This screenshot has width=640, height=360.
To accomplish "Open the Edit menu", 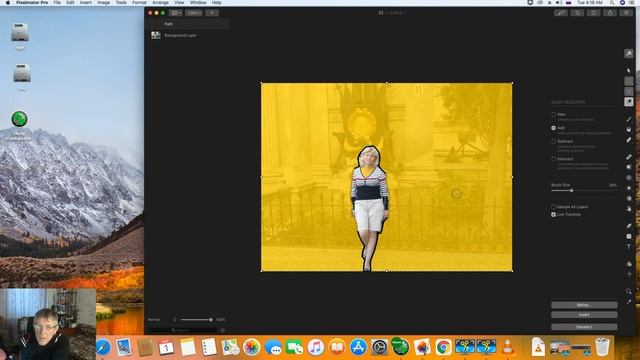I will [70, 2].
